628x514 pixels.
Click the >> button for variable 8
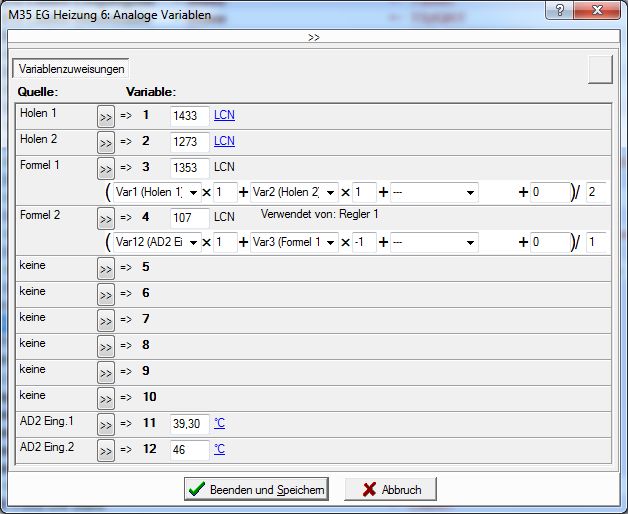[106, 346]
